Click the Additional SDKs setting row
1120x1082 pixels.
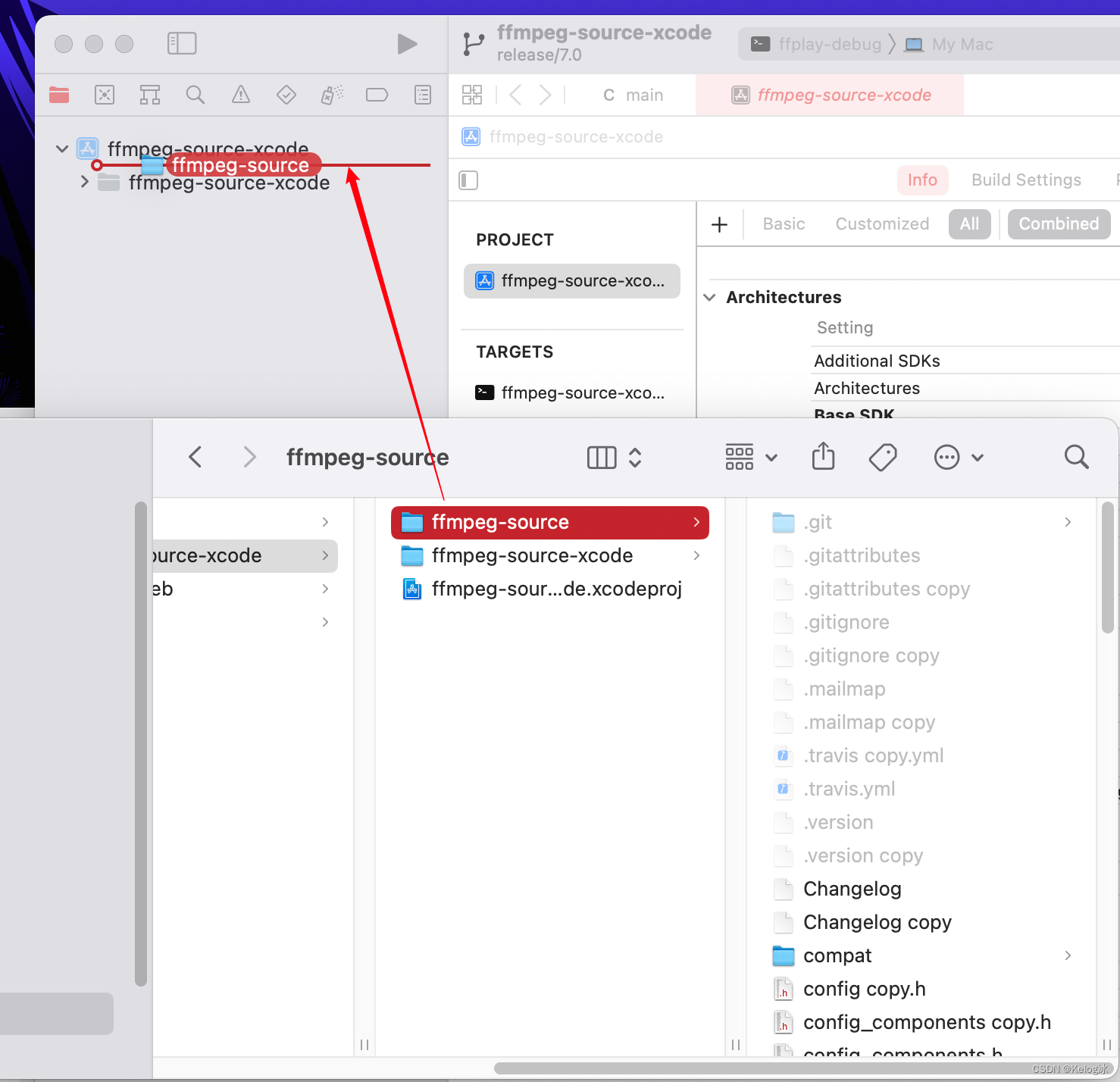coord(965,361)
